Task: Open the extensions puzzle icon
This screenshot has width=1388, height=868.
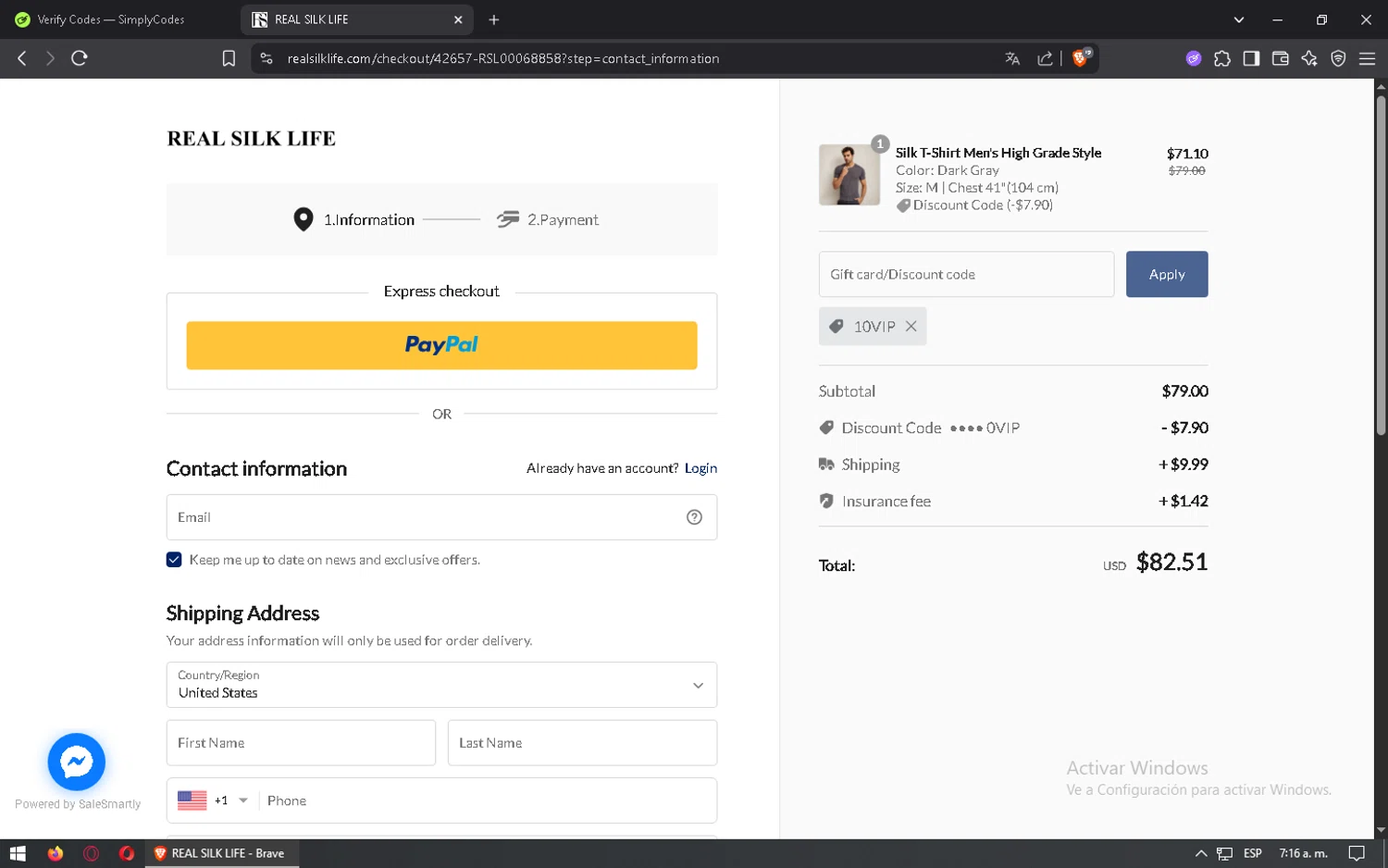Action: click(1222, 58)
